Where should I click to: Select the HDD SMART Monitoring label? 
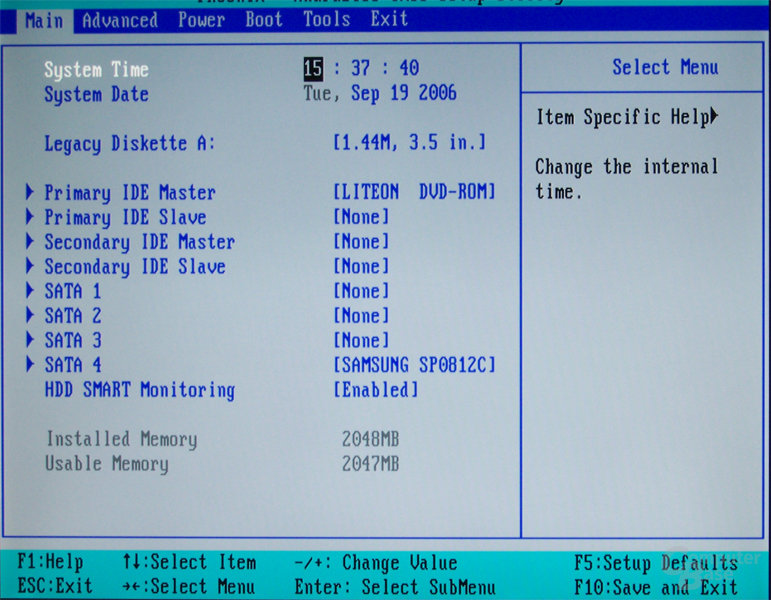(x=140, y=390)
